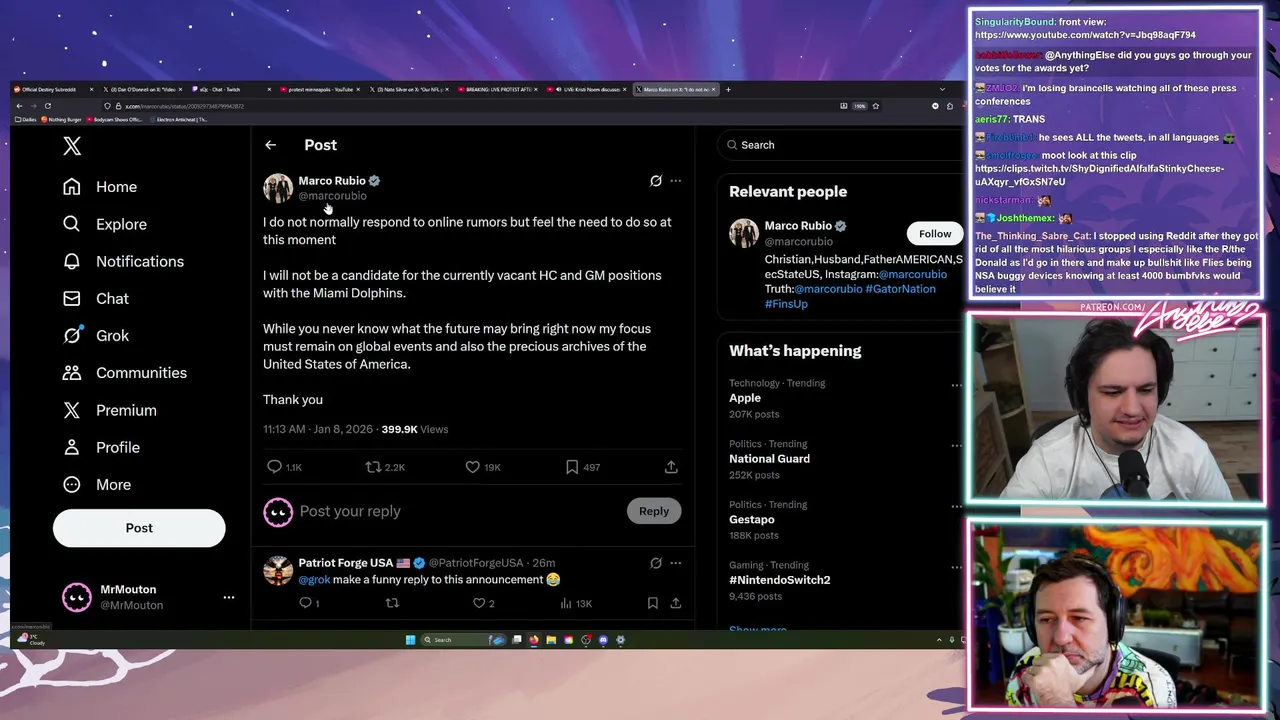
Task: Open Grok from the sidebar
Action: pos(96,336)
